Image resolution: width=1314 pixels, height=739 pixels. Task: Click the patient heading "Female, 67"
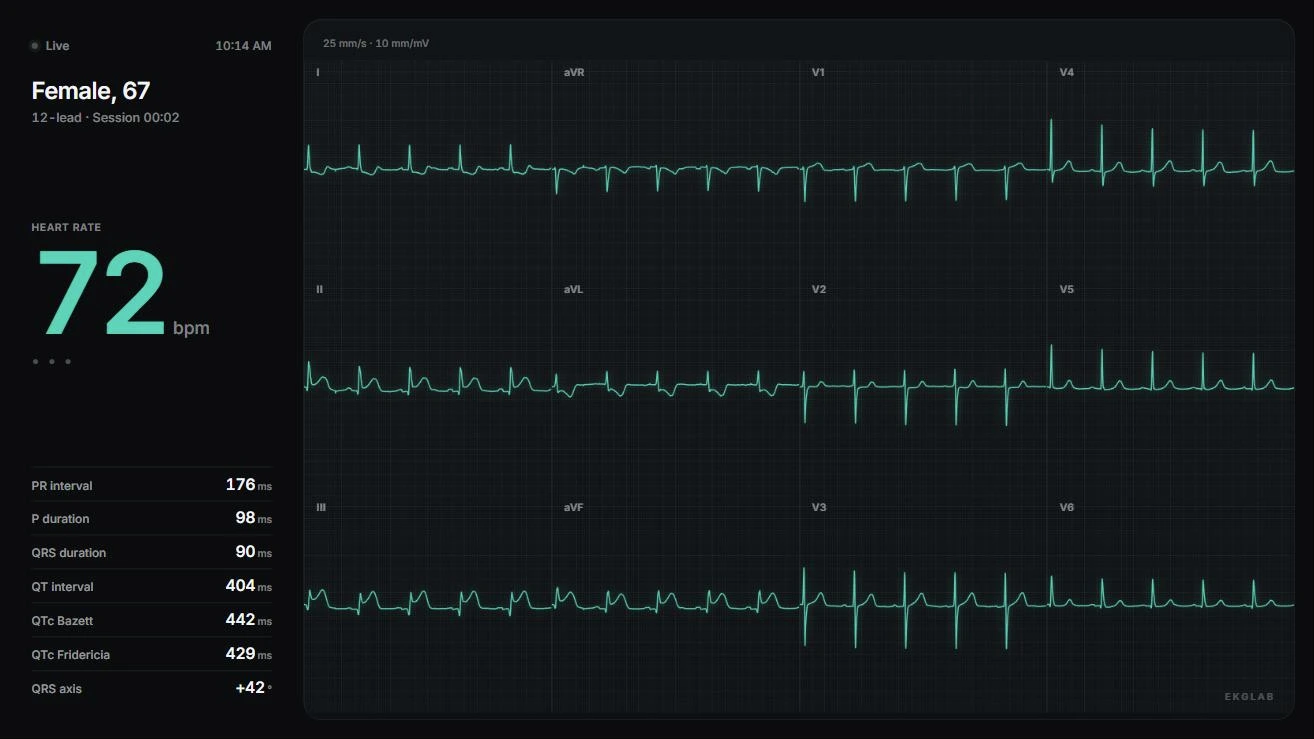click(x=91, y=91)
